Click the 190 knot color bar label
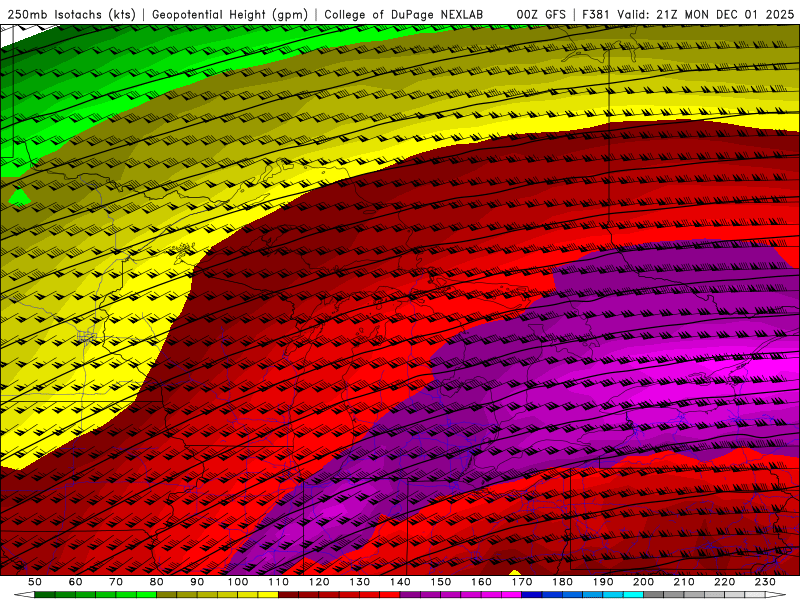This screenshot has height=600, width=800. [x=603, y=582]
